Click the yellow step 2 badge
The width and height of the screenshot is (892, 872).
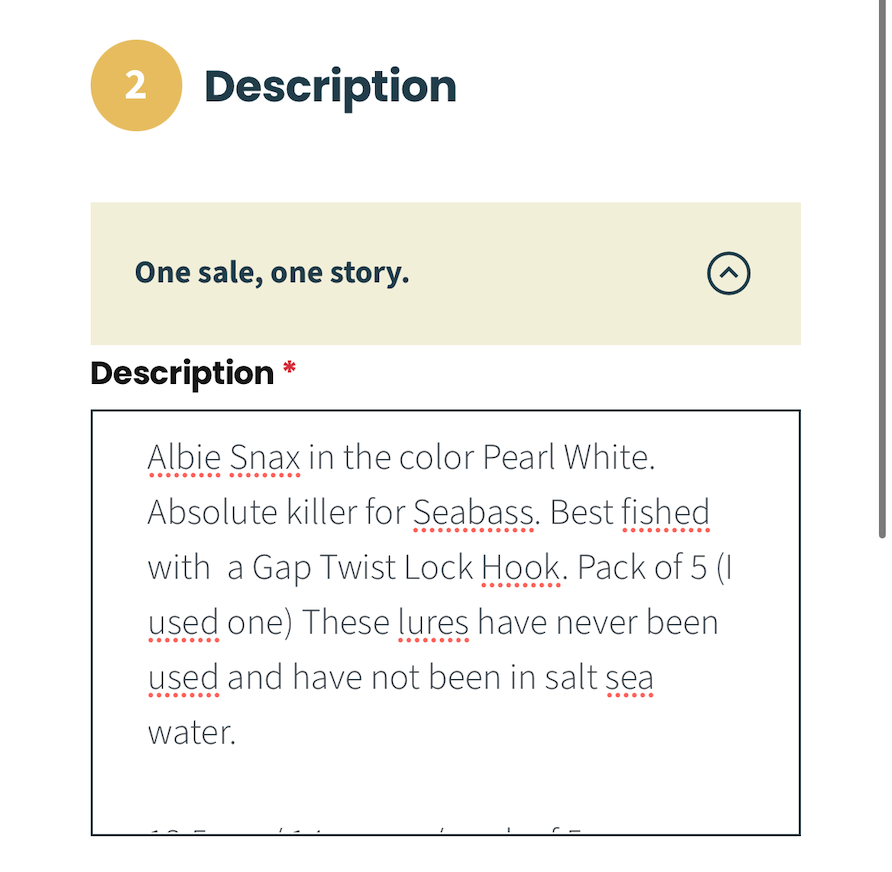137,85
